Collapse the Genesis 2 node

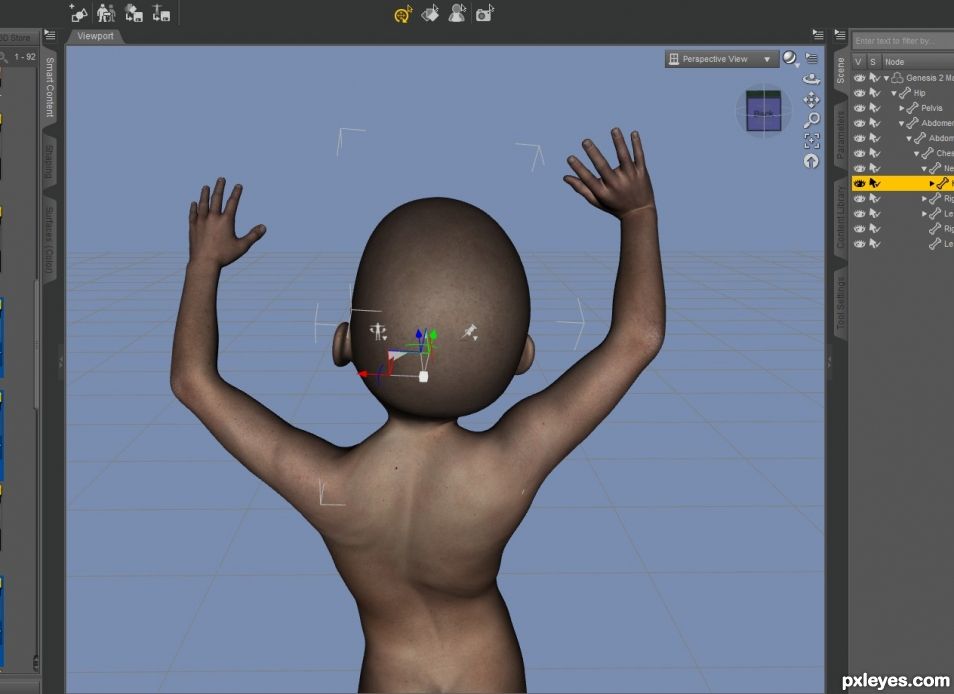[x=886, y=78]
